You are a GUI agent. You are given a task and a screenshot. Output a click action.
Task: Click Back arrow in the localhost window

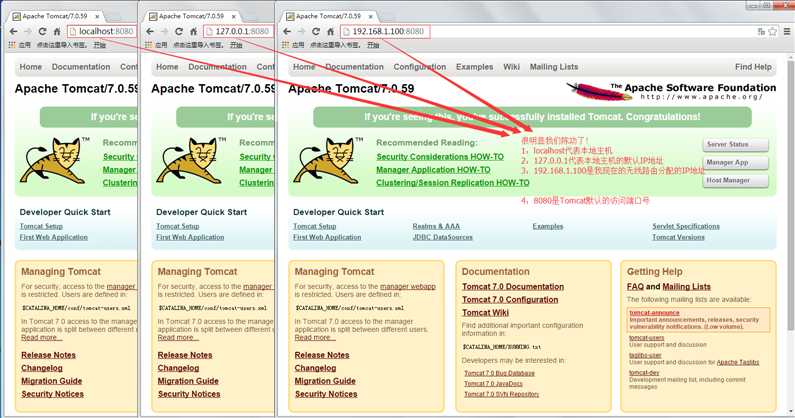pos(14,31)
